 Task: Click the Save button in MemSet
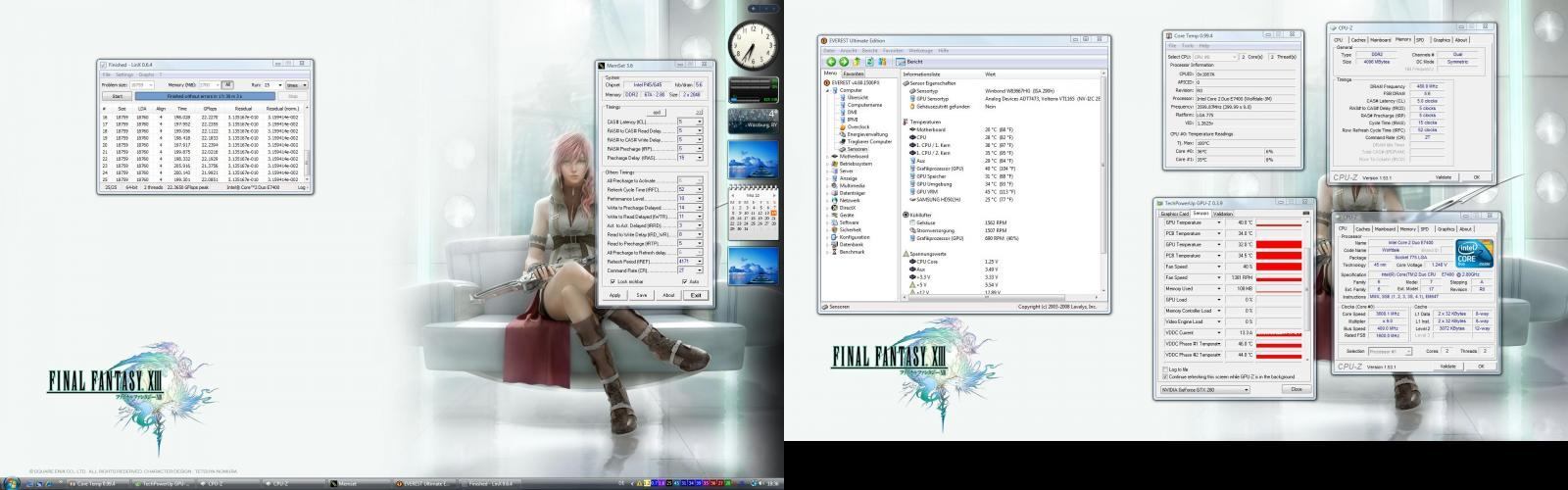click(x=641, y=295)
